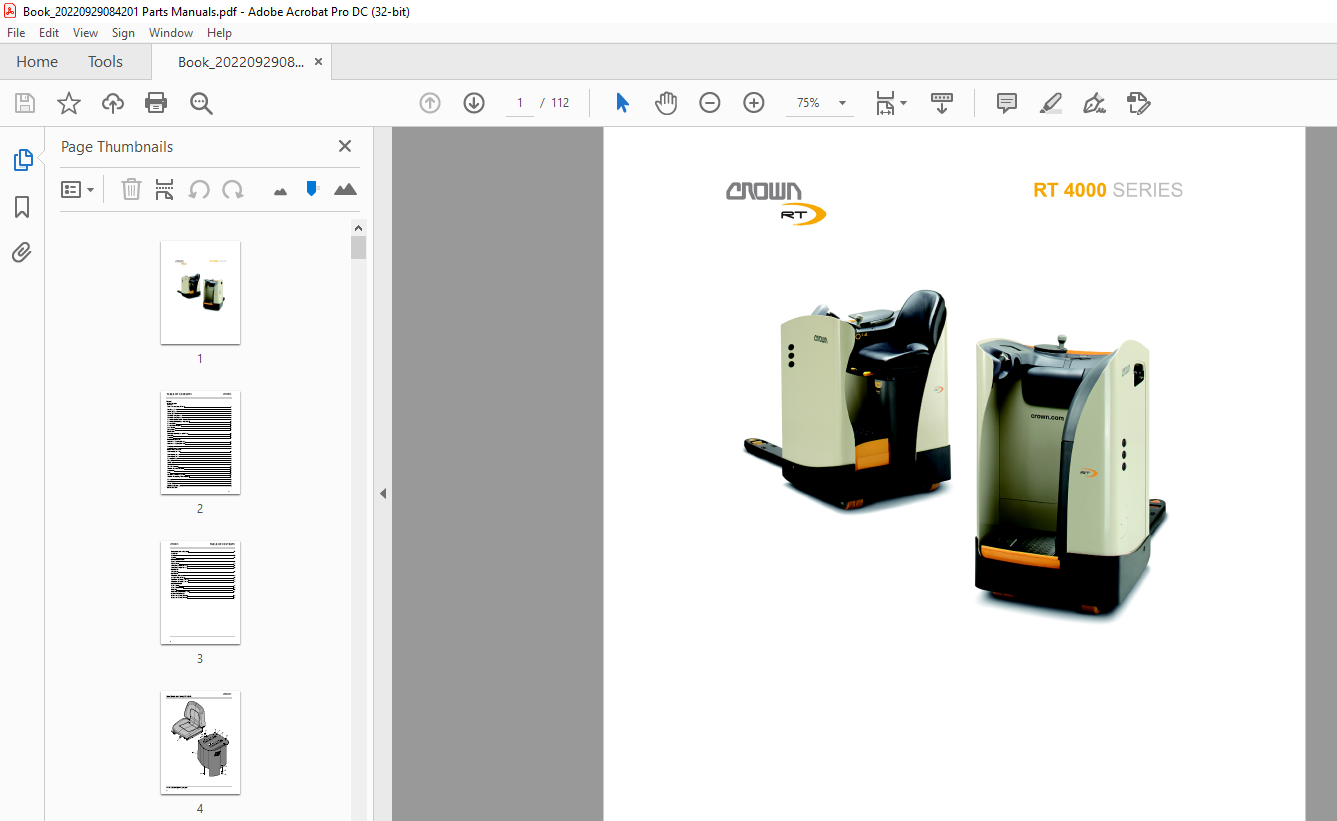1337x821 pixels.
Task: Click the scrolling mode keyboard icon
Action: coord(941,103)
